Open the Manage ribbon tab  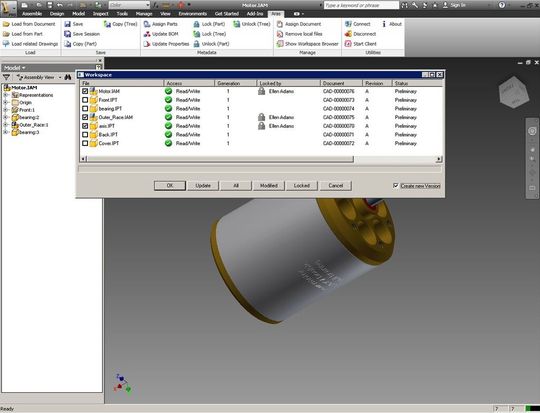[144, 14]
